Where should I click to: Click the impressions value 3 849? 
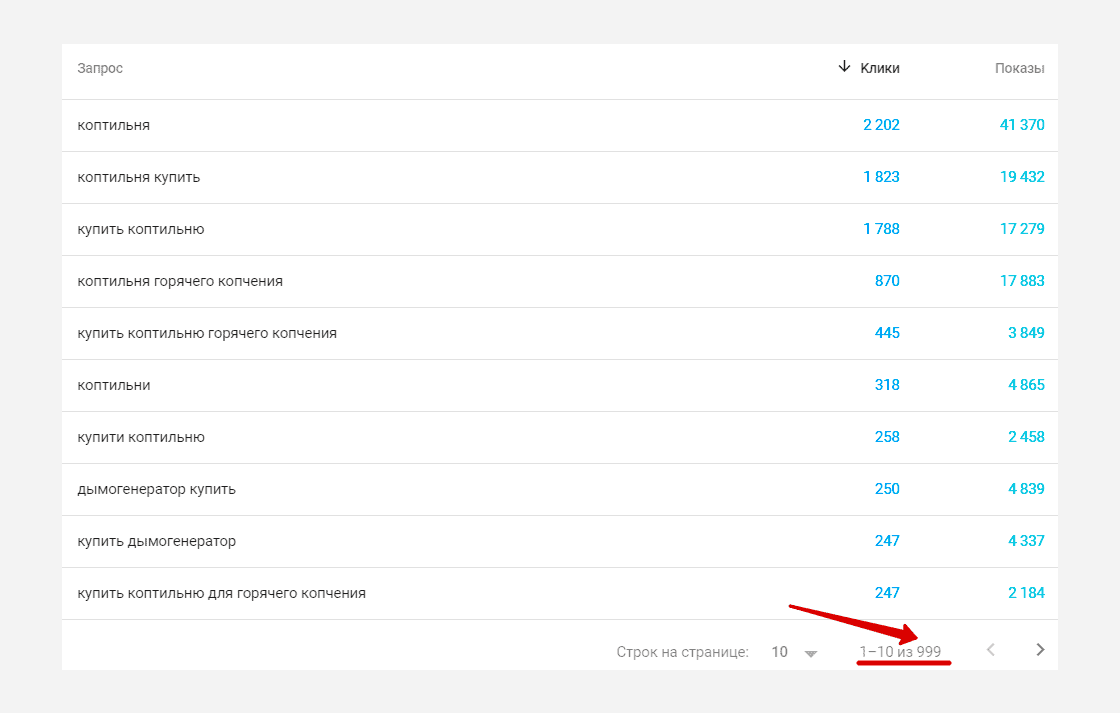coord(1026,333)
